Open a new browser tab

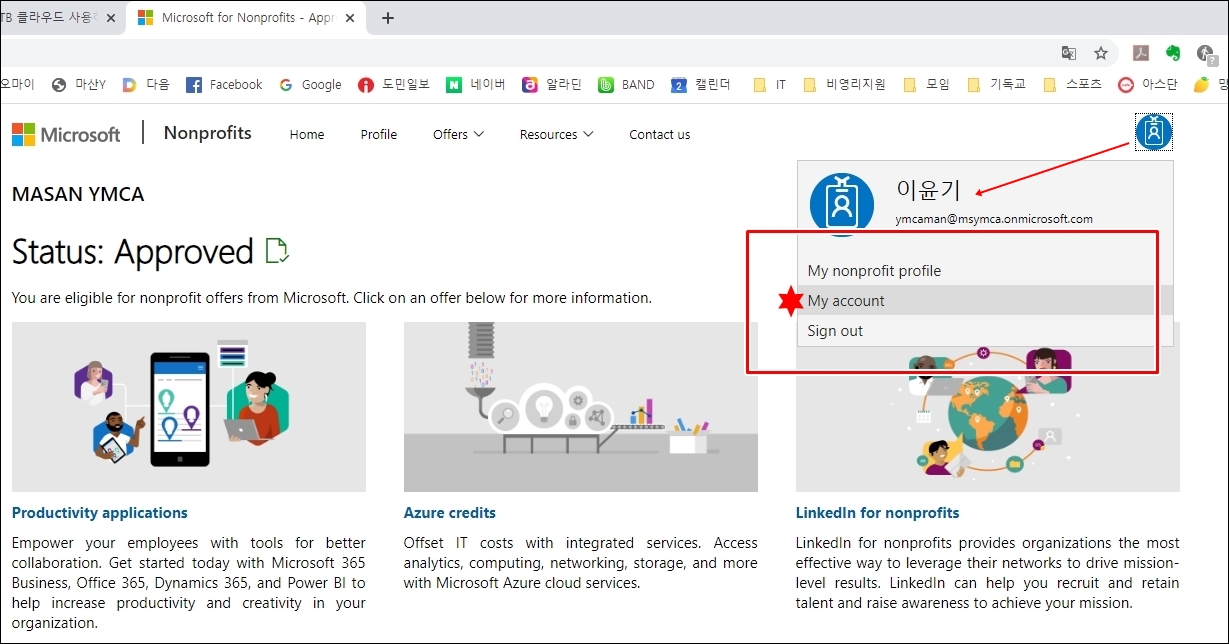(388, 18)
